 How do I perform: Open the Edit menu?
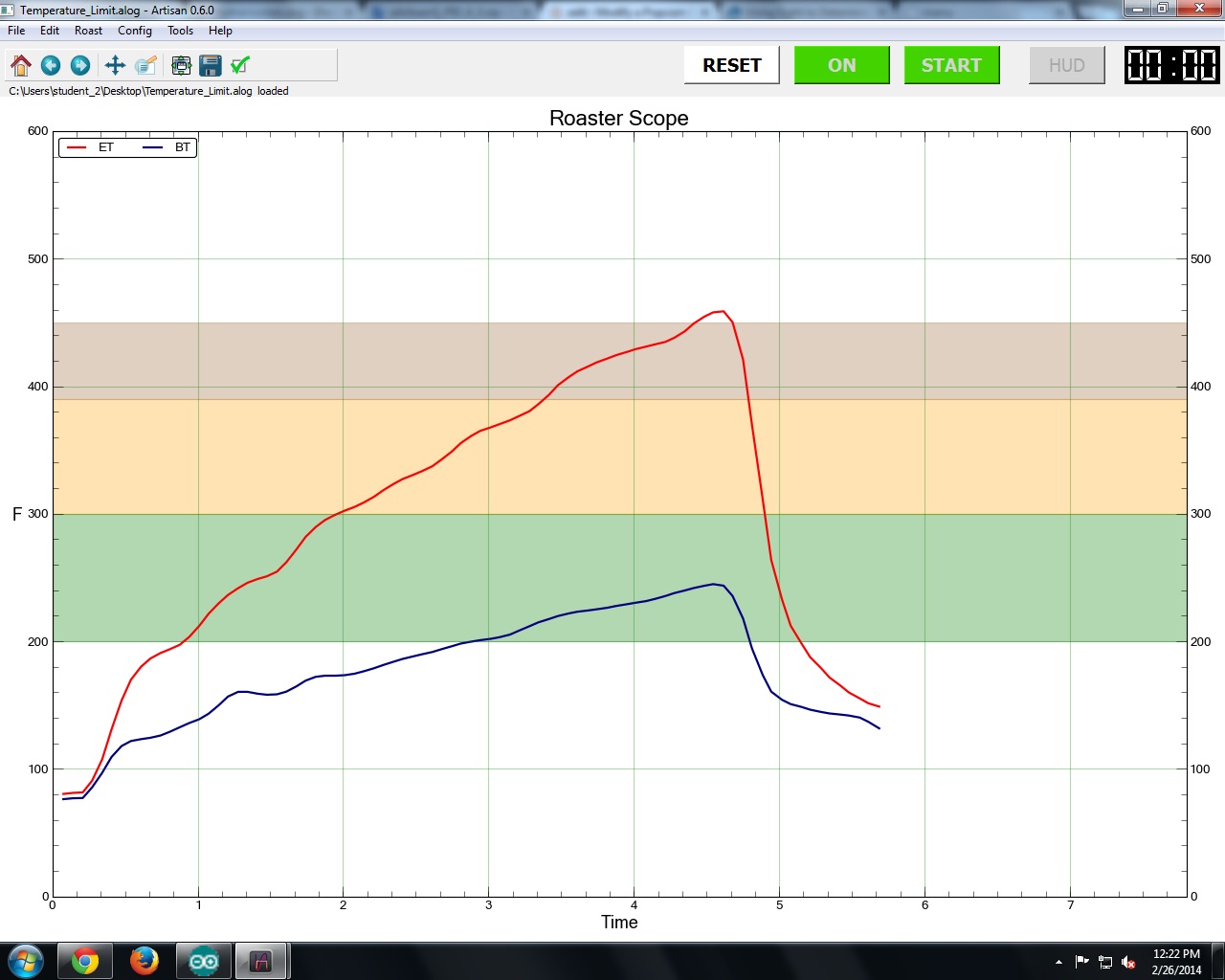[x=50, y=31]
